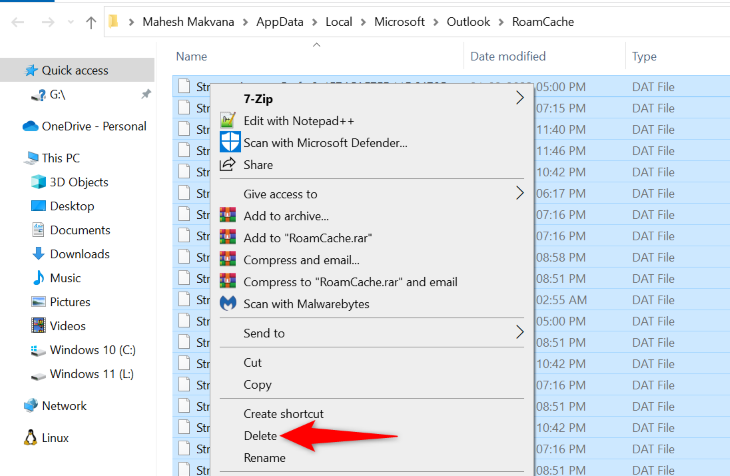Choose Rename from context menu
The width and height of the screenshot is (730, 476).
pos(372,457)
